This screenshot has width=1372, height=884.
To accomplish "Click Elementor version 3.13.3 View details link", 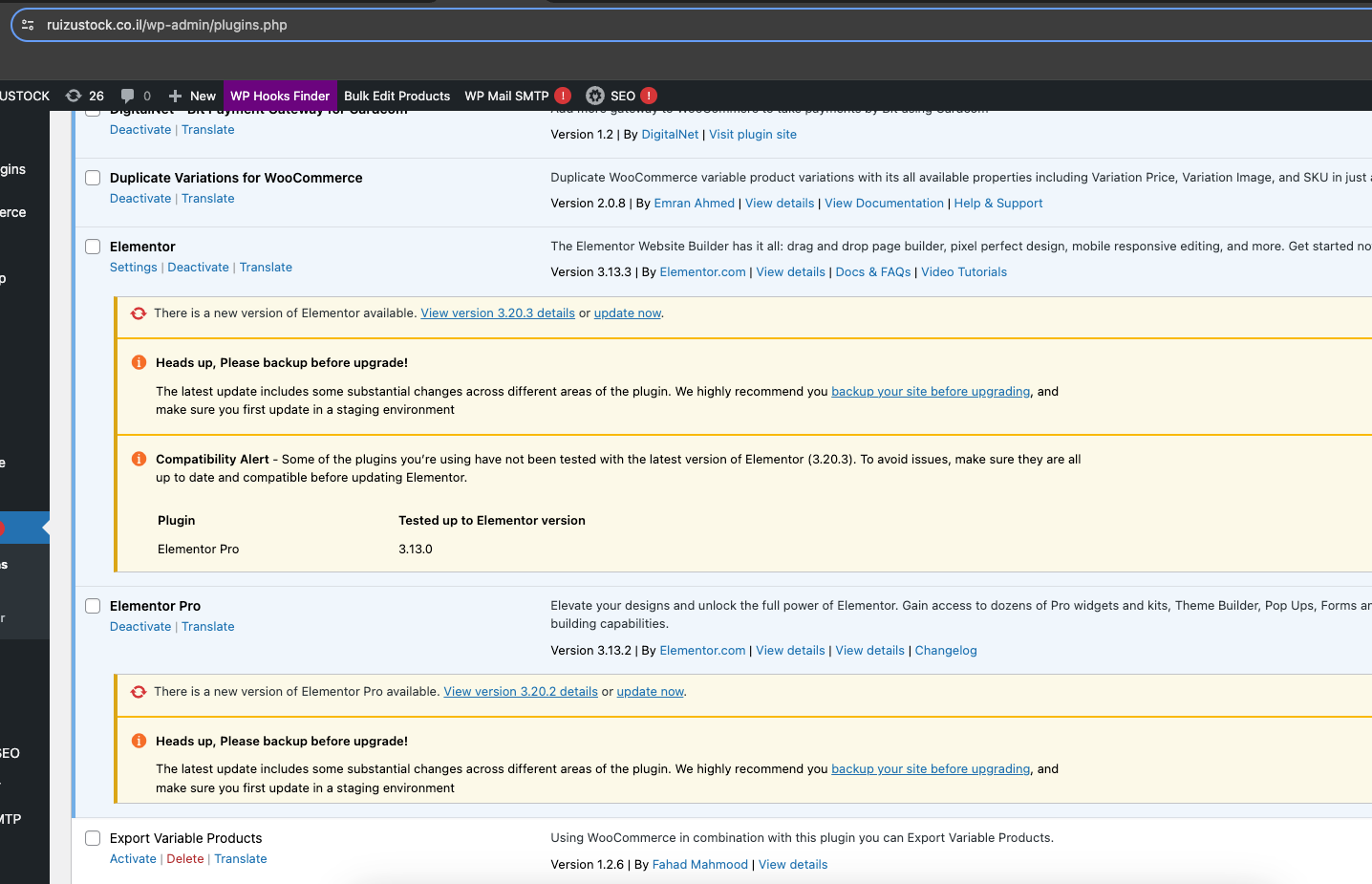I will (x=790, y=272).
